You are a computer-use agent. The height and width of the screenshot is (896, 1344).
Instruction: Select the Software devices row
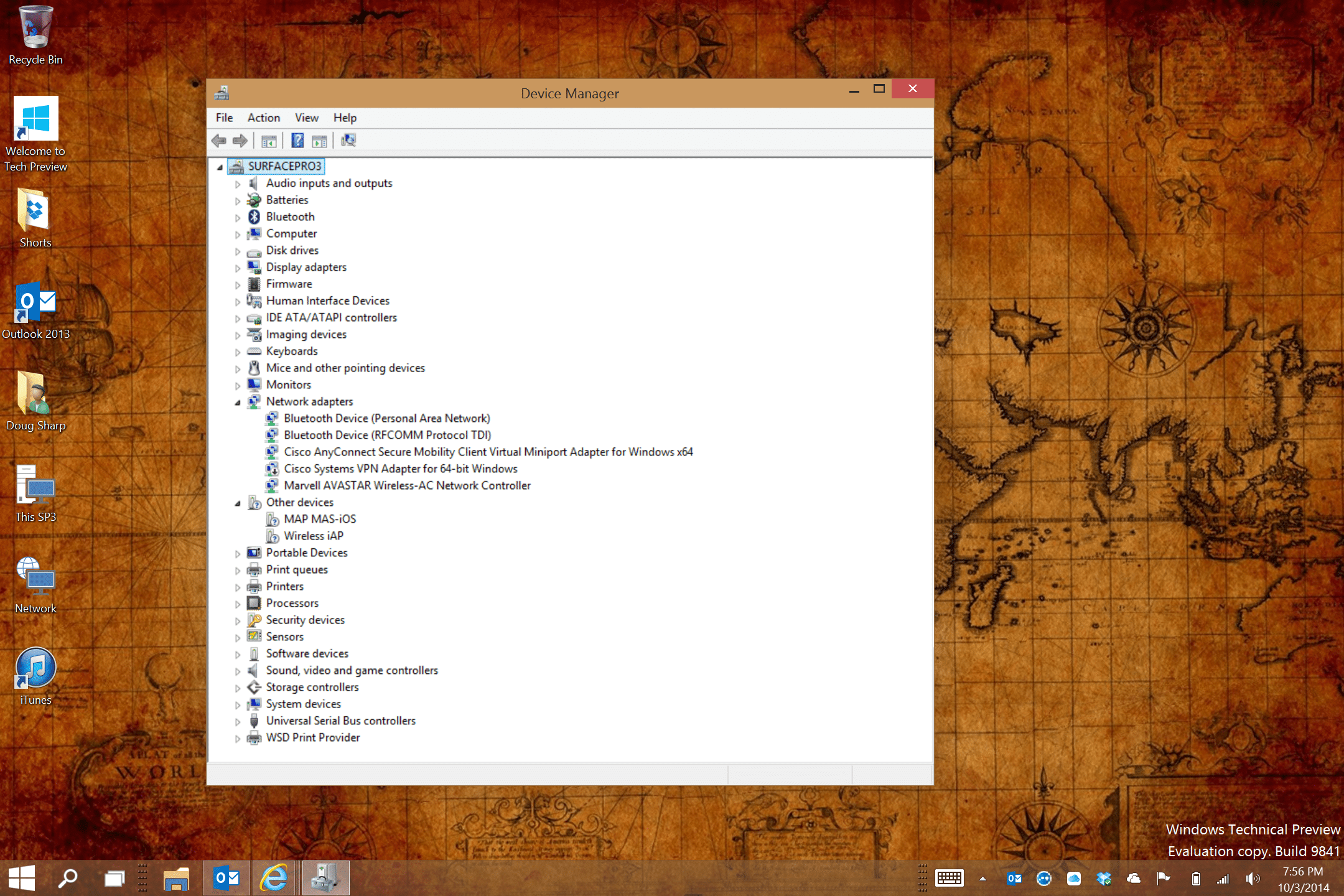[x=307, y=653]
